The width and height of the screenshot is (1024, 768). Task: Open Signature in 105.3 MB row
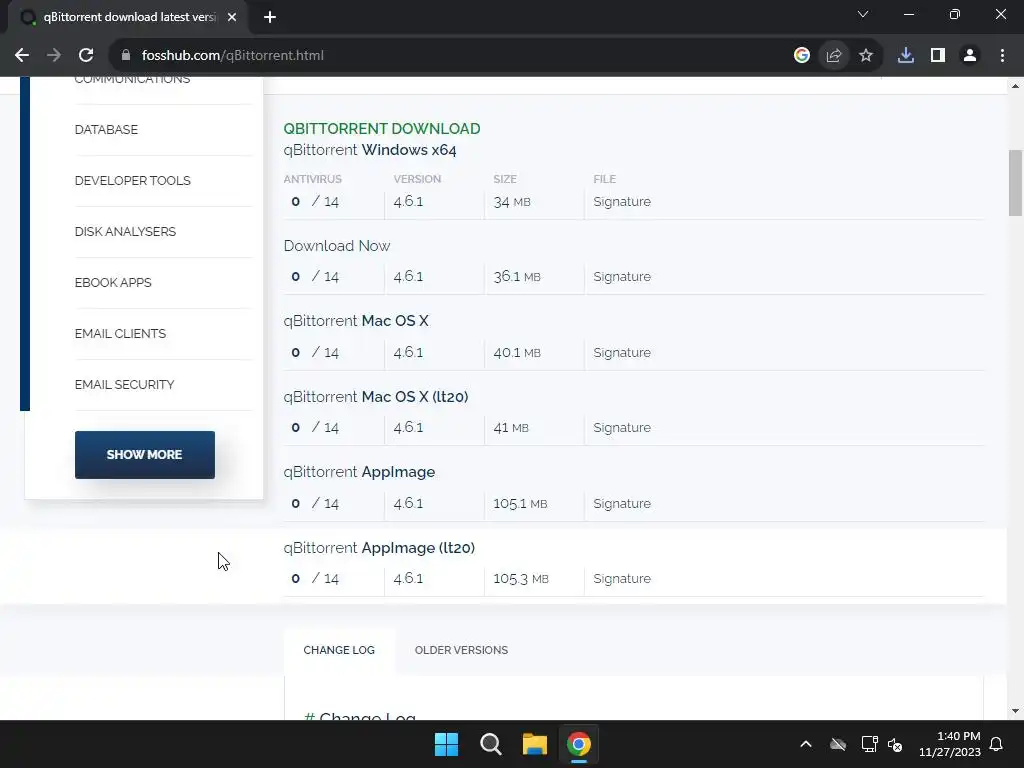[622, 579]
